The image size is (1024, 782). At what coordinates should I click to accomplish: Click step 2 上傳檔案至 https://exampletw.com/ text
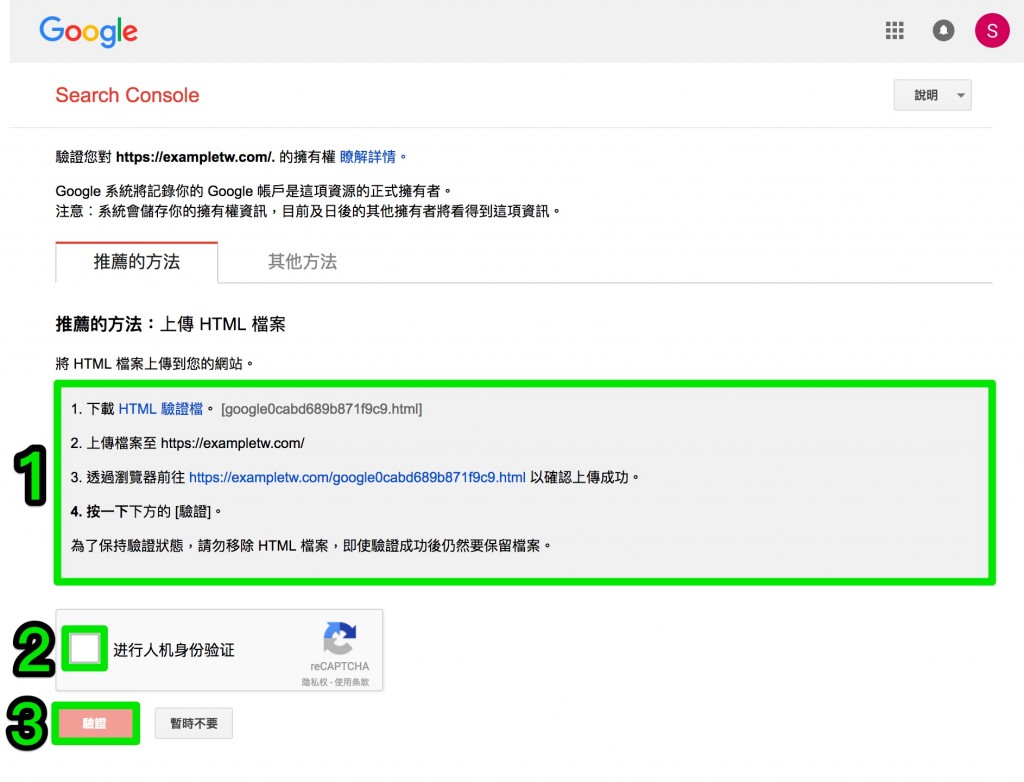pyautogui.click(x=187, y=443)
